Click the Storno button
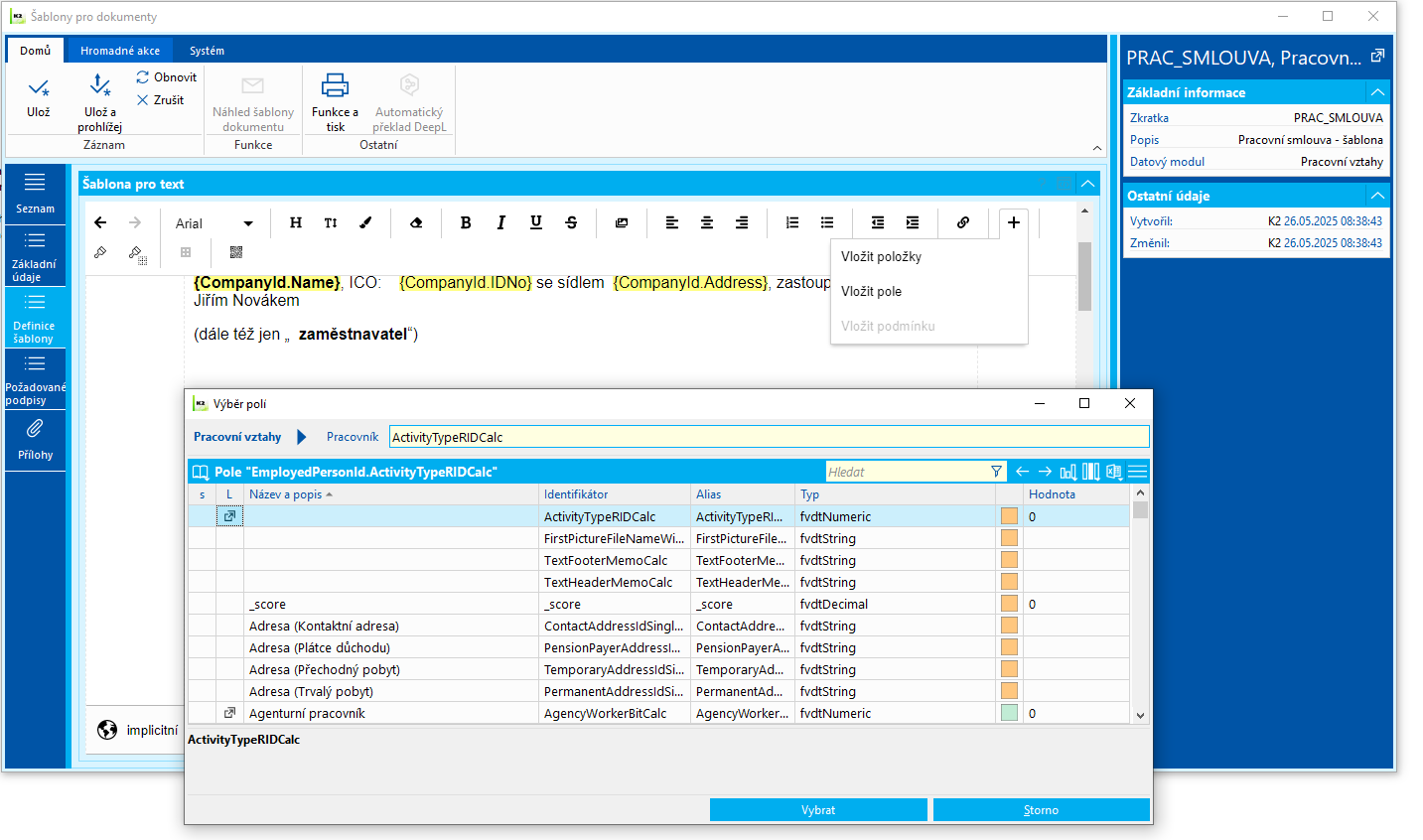Image resolution: width=1423 pixels, height=840 pixels. point(1041,810)
